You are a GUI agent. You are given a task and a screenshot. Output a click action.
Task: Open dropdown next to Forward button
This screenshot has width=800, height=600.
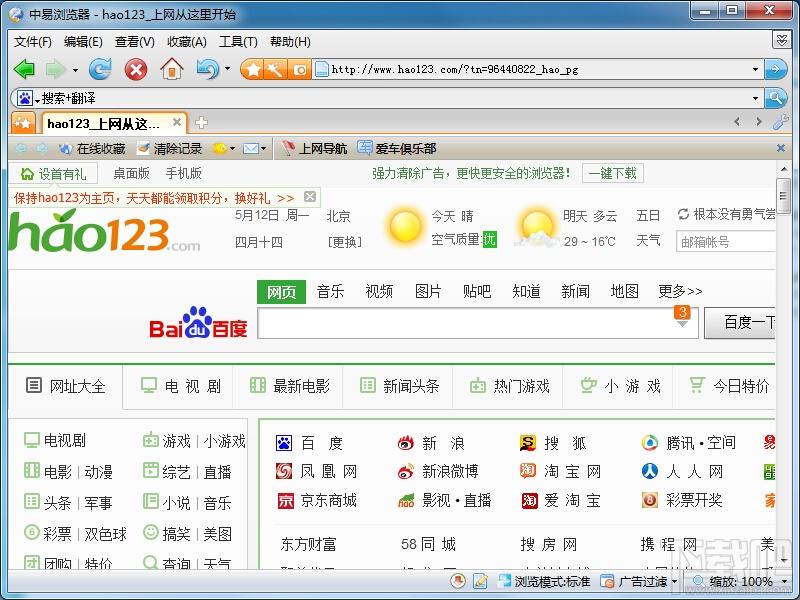[75, 69]
